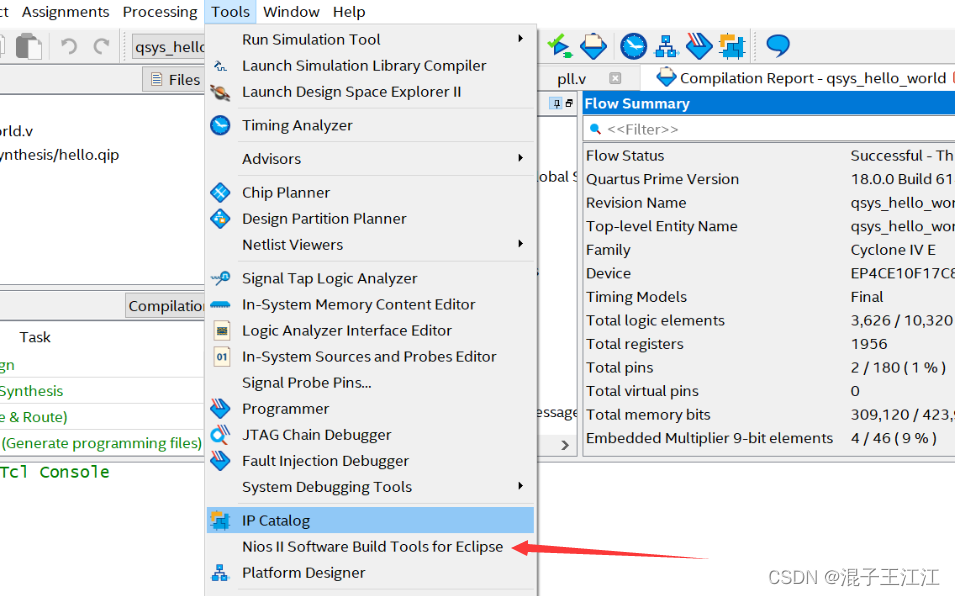The height and width of the screenshot is (596, 955).
Task: Click the Family value Cyclone IV E
Action: [x=893, y=250]
